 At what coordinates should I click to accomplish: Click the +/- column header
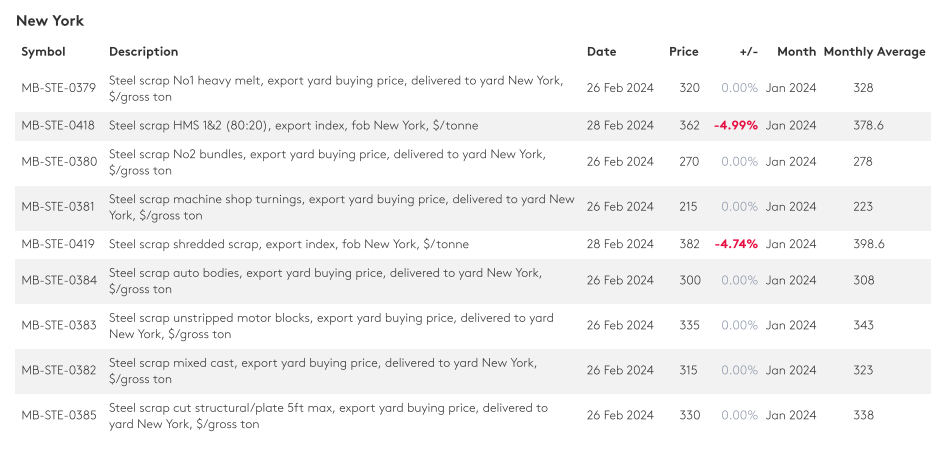[748, 52]
